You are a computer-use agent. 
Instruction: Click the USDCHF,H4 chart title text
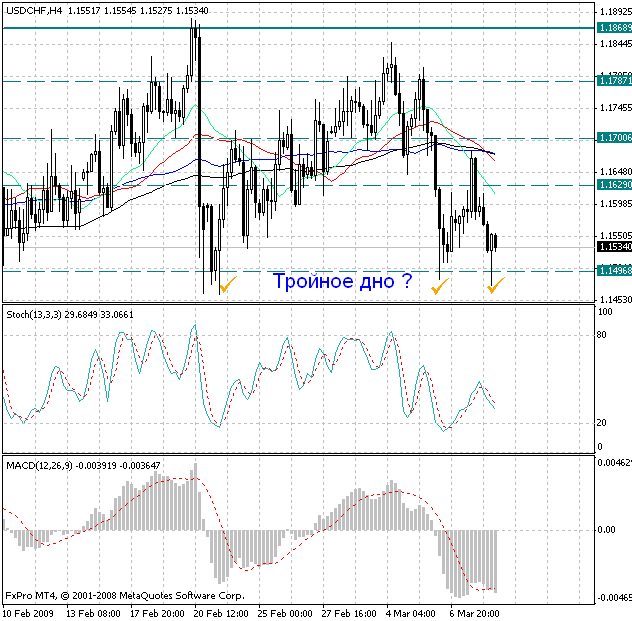[34, 11]
